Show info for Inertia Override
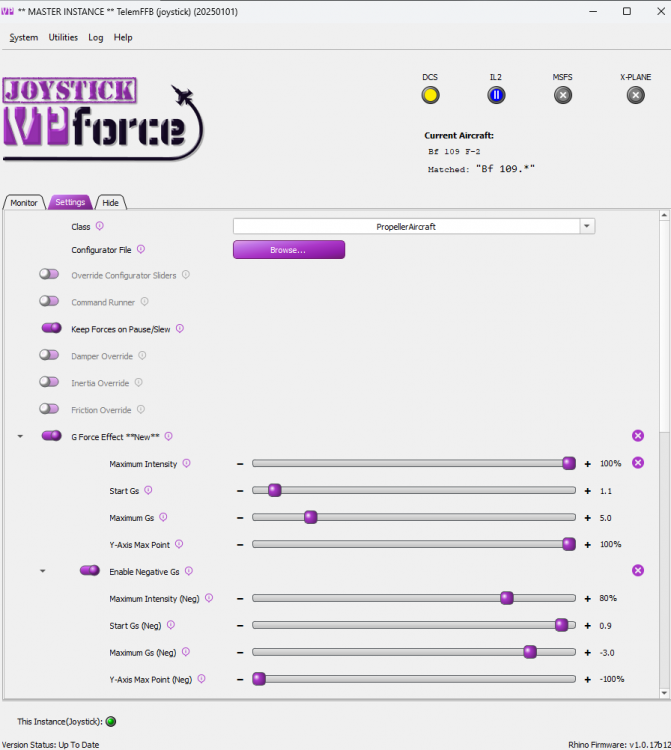Image resolution: width=671 pixels, height=750 pixels. pos(138,382)
